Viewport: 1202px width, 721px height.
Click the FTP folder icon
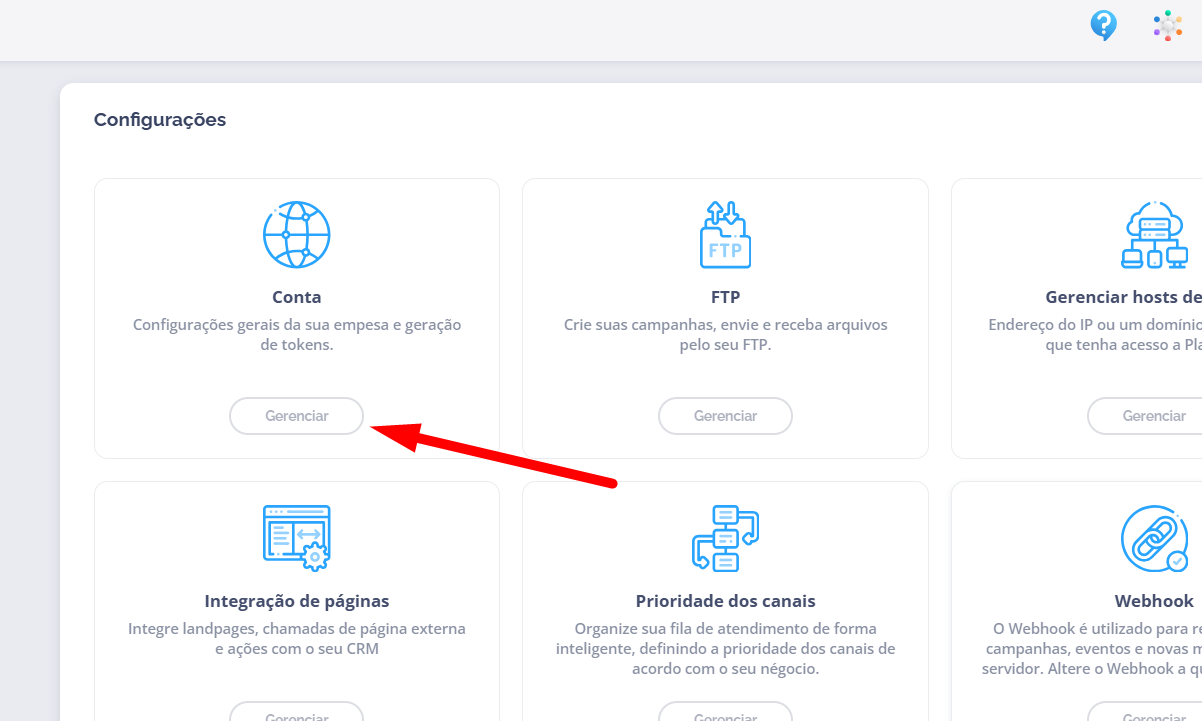pos(725,235)
